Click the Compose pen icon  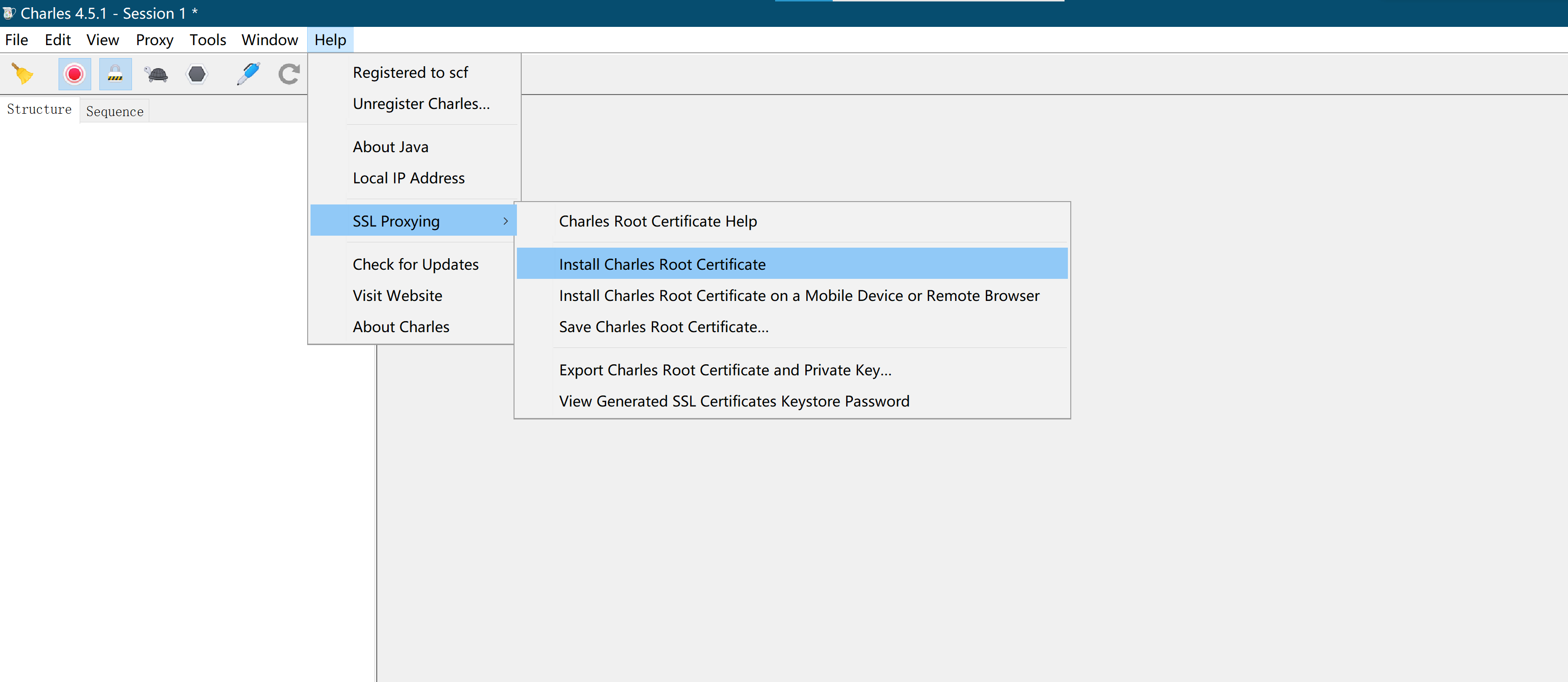tap(248, 74)
